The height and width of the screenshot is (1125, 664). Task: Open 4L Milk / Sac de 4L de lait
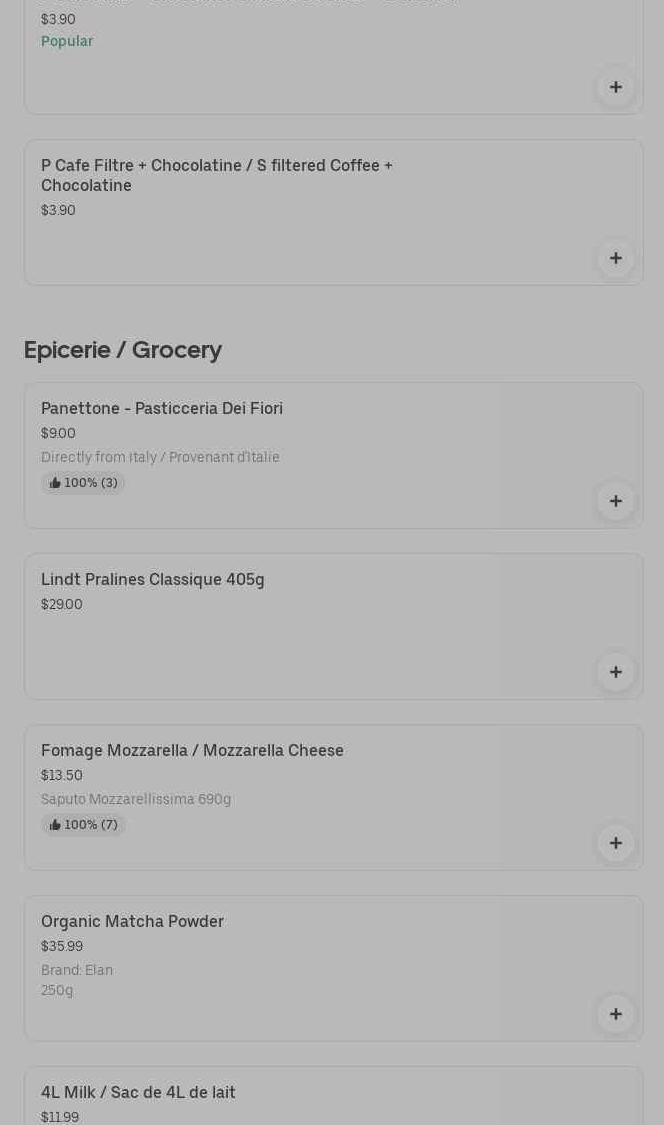click(138, 1092)
